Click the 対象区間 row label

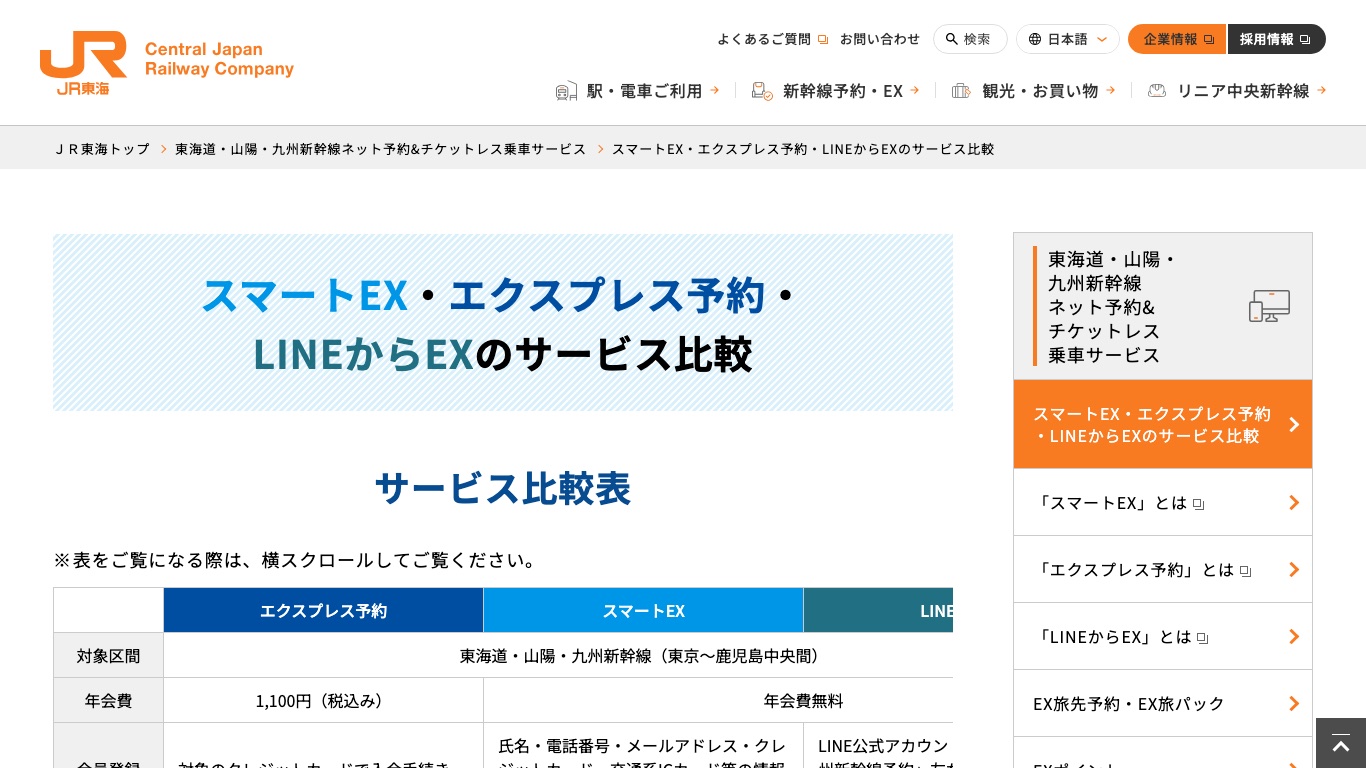click(108, 656)
